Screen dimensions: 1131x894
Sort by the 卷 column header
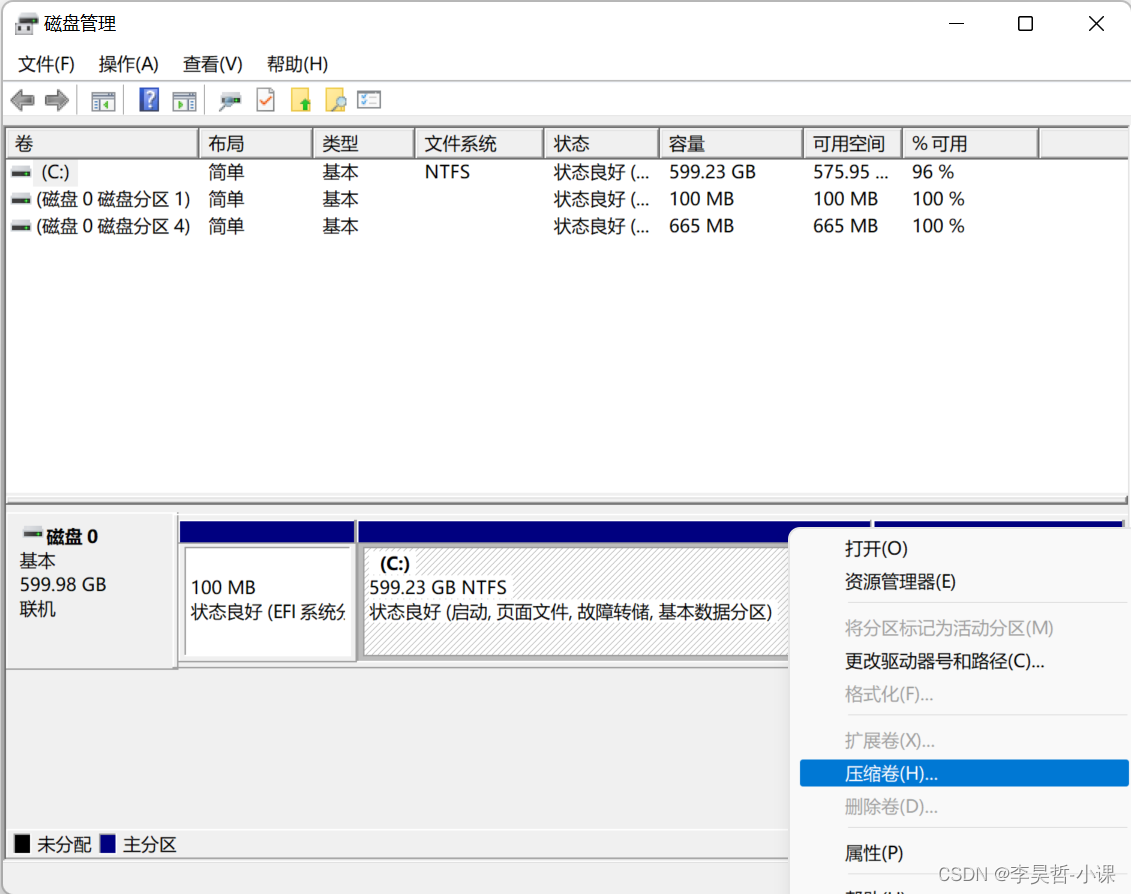pyautogui.click(x=102, y=144)
